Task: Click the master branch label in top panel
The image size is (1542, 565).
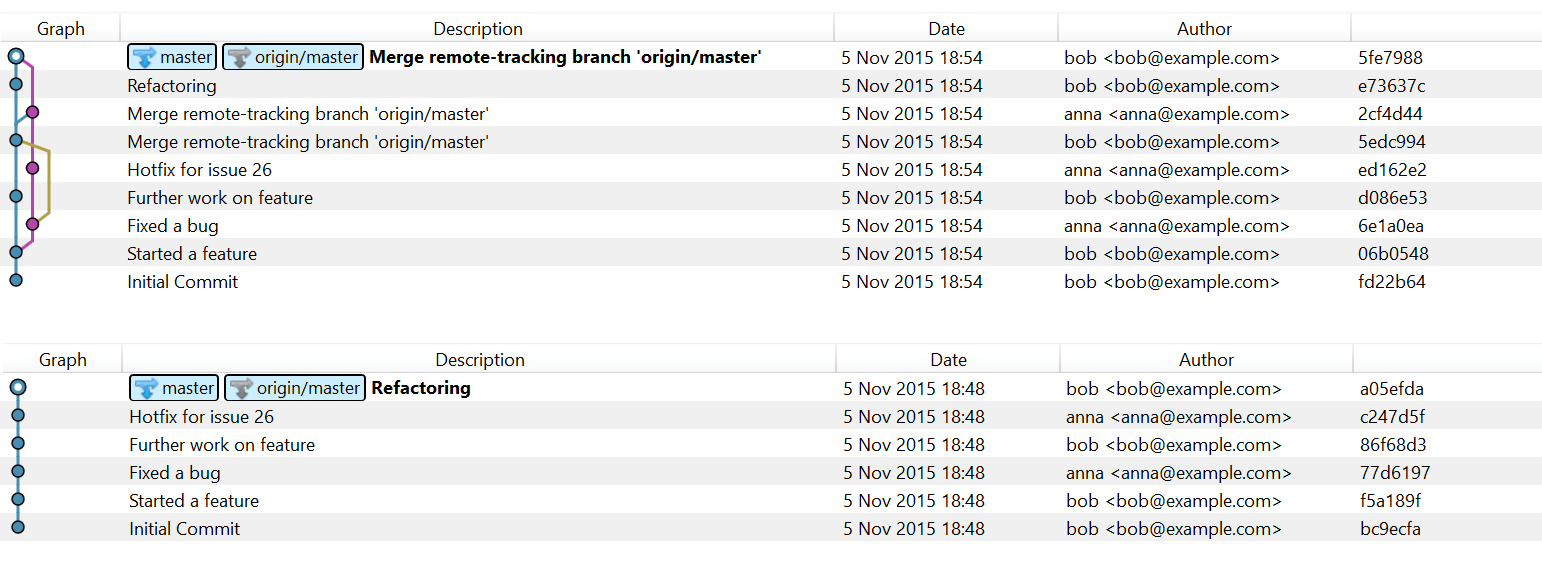Action: [x=172, y=57]
